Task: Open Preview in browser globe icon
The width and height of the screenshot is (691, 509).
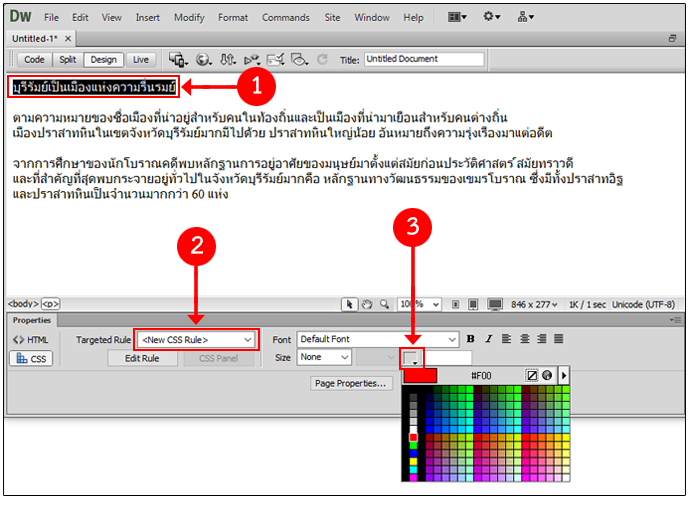Action: tap(204, 59)
